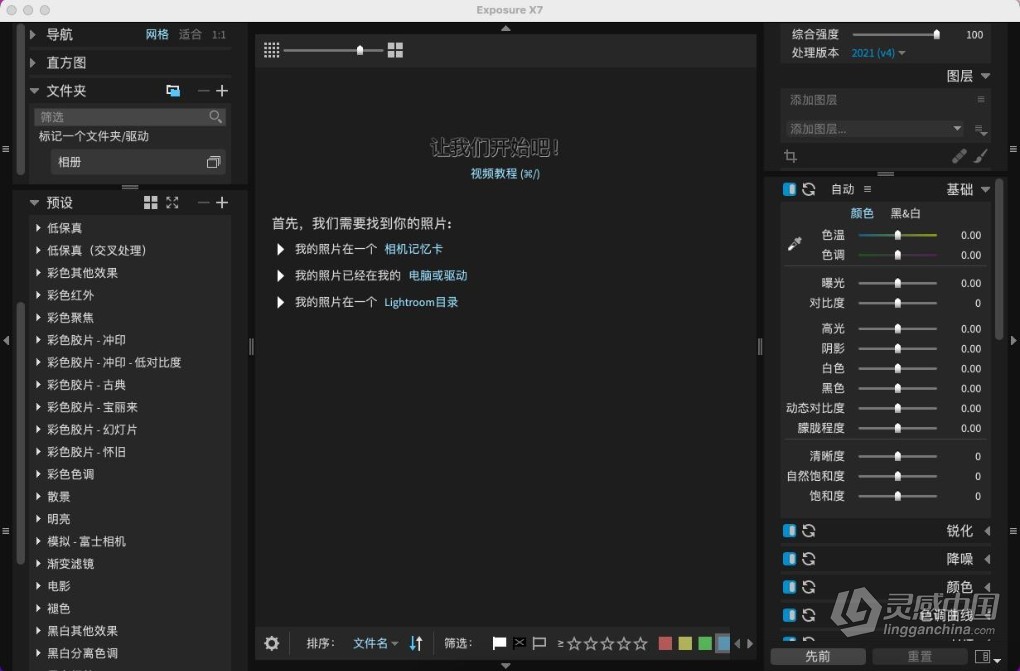Reverse the sort direction arrows

[x=416, y=643]
